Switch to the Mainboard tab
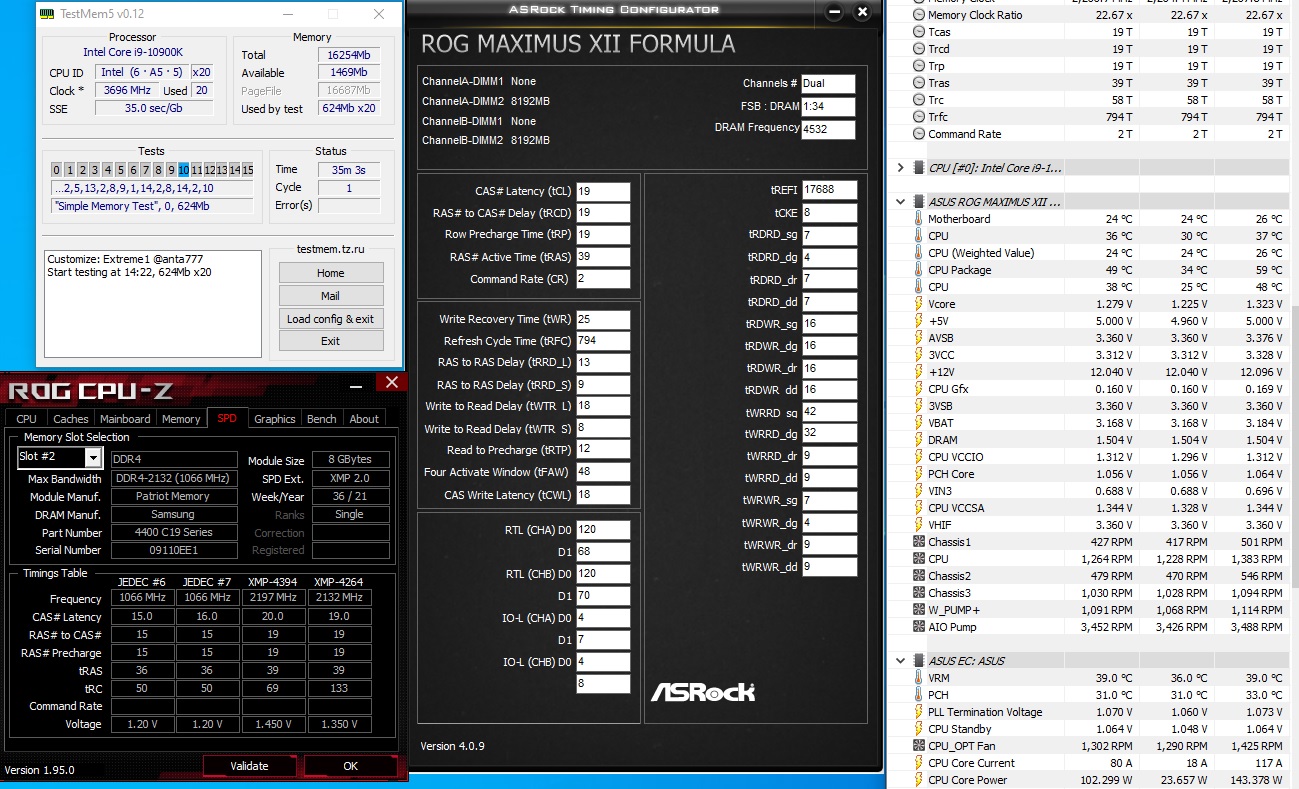This screenshot has width=1299, height=789. pyautogui.click(x=125, y=419)
